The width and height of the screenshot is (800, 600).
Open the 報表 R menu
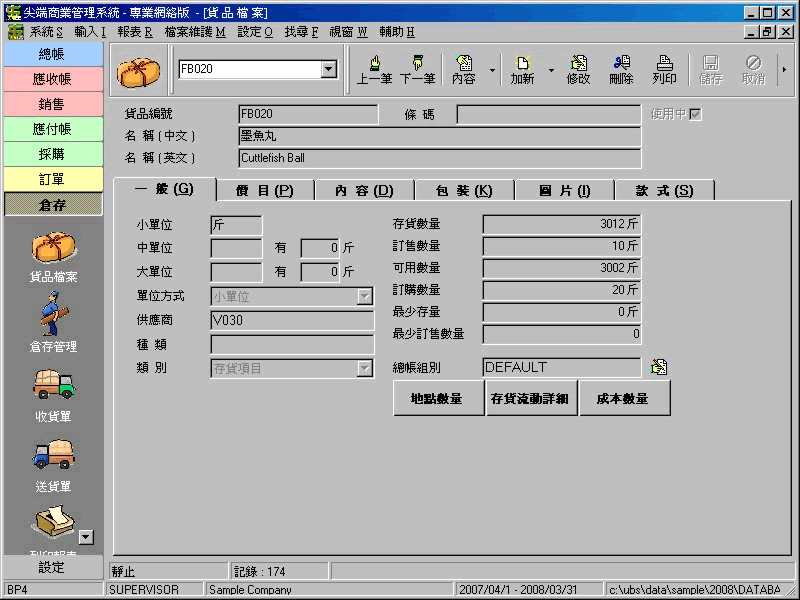pyautogui.click(x=135, y=32)
